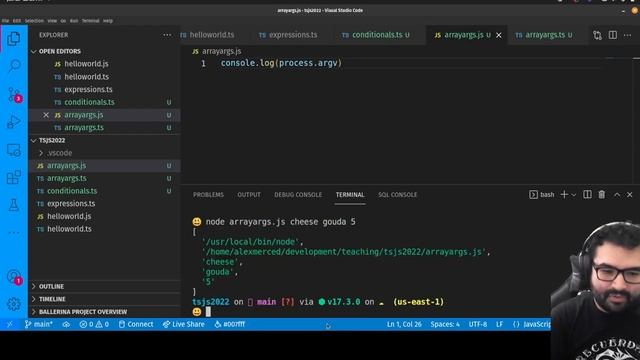640x360 pixels.
Task: Open arrayargs.ts in the TSJS2022 folder
Action: [67, 178]
